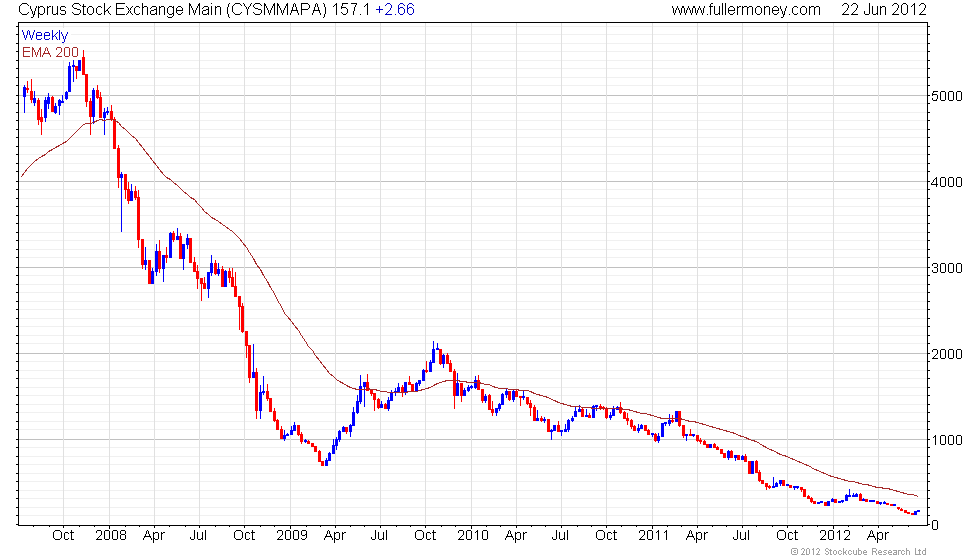The height and width of the screenshot is (560, 980).
Task: Open the www.fullermoney.com link text
Action: (746, 10)
